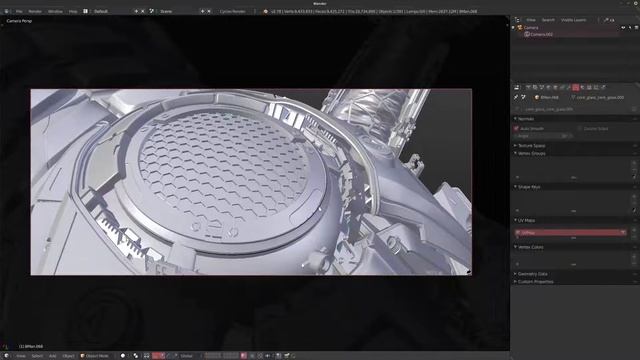The image size is (640, 360).
Task: Click the outliner editor type icon
Action: [x=517, y=20]
